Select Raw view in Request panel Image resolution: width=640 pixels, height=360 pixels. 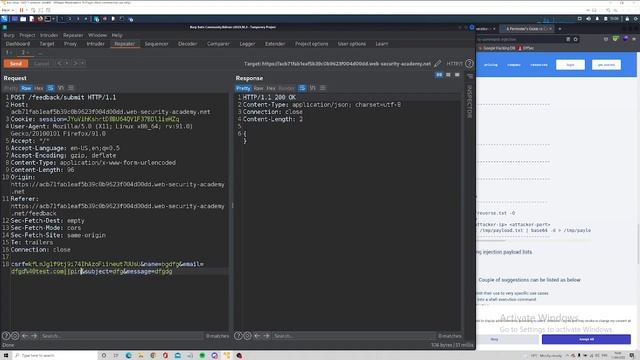26,88
